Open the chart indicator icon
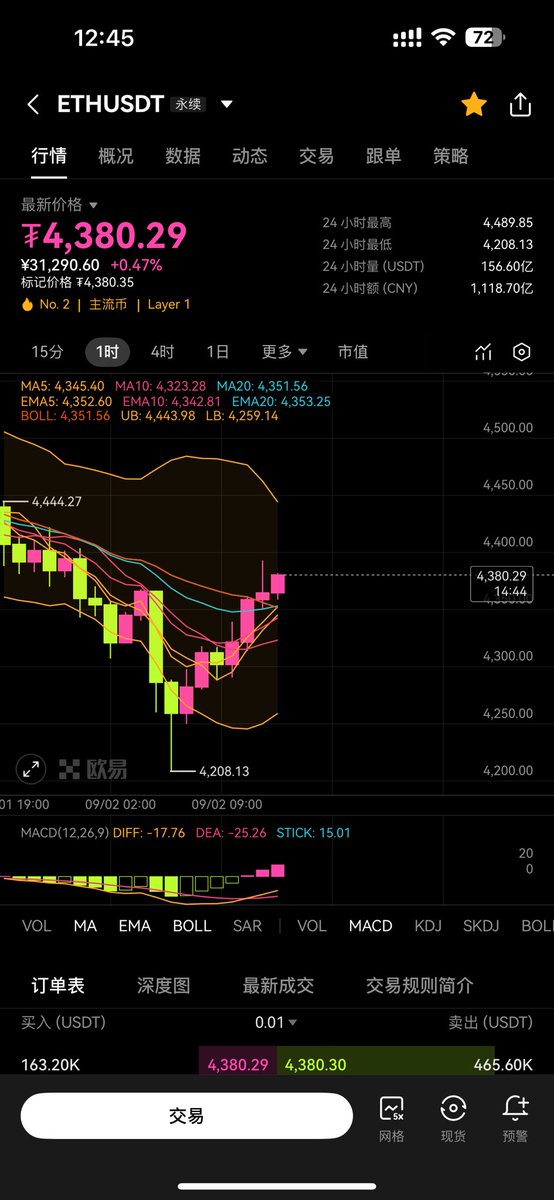 click(x=484, y=352)
